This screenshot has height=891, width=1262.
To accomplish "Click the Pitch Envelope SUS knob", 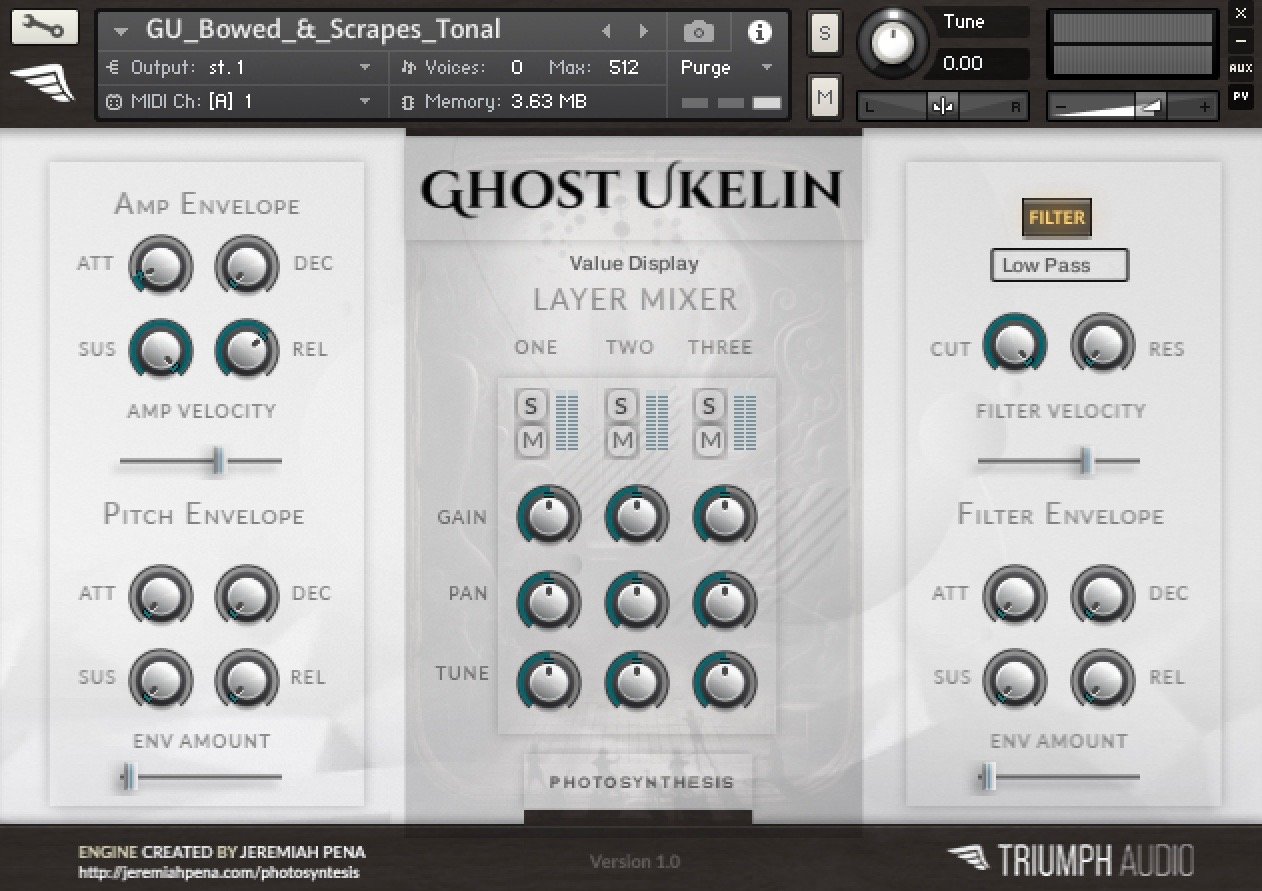I will click(161, 680).
